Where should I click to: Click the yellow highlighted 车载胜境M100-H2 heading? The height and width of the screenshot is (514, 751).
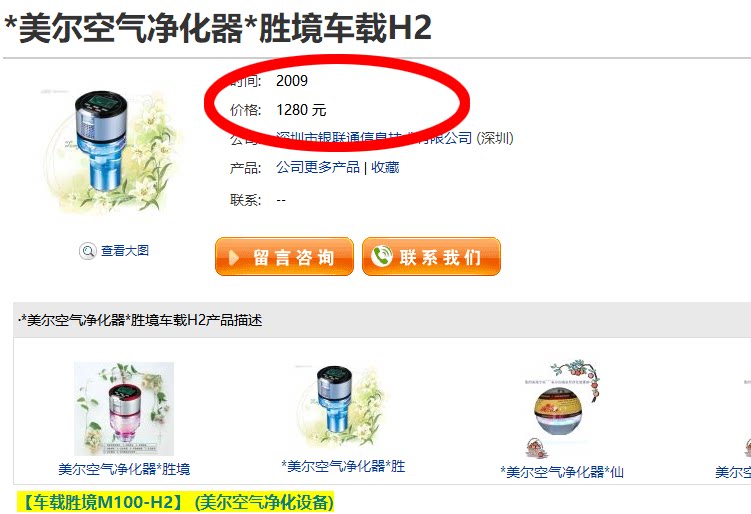coord(175,503)
